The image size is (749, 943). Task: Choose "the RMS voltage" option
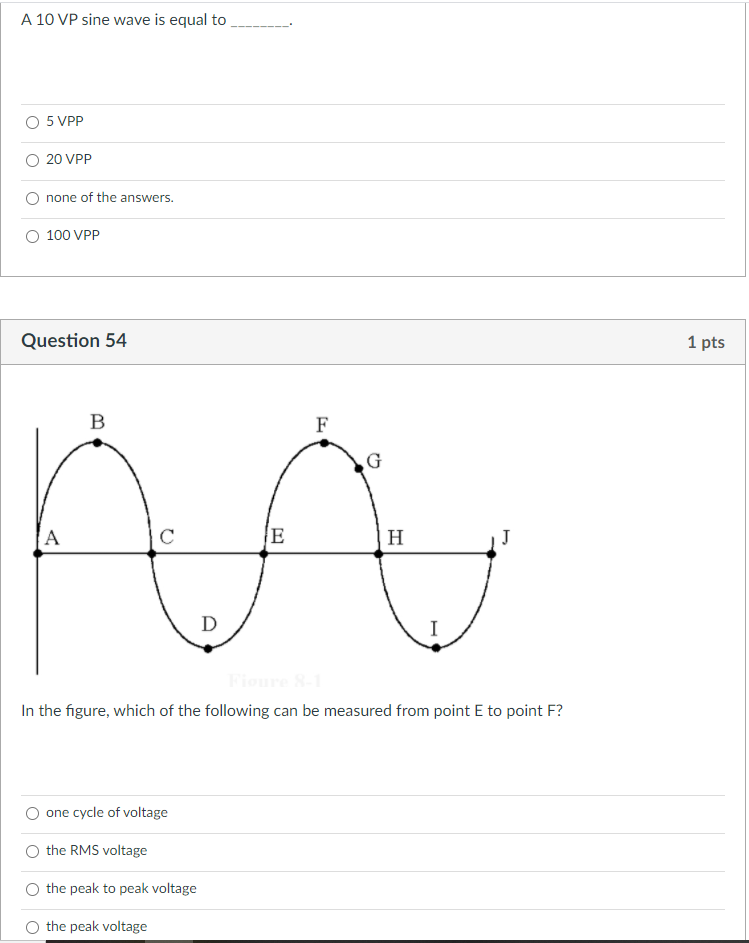31,851
